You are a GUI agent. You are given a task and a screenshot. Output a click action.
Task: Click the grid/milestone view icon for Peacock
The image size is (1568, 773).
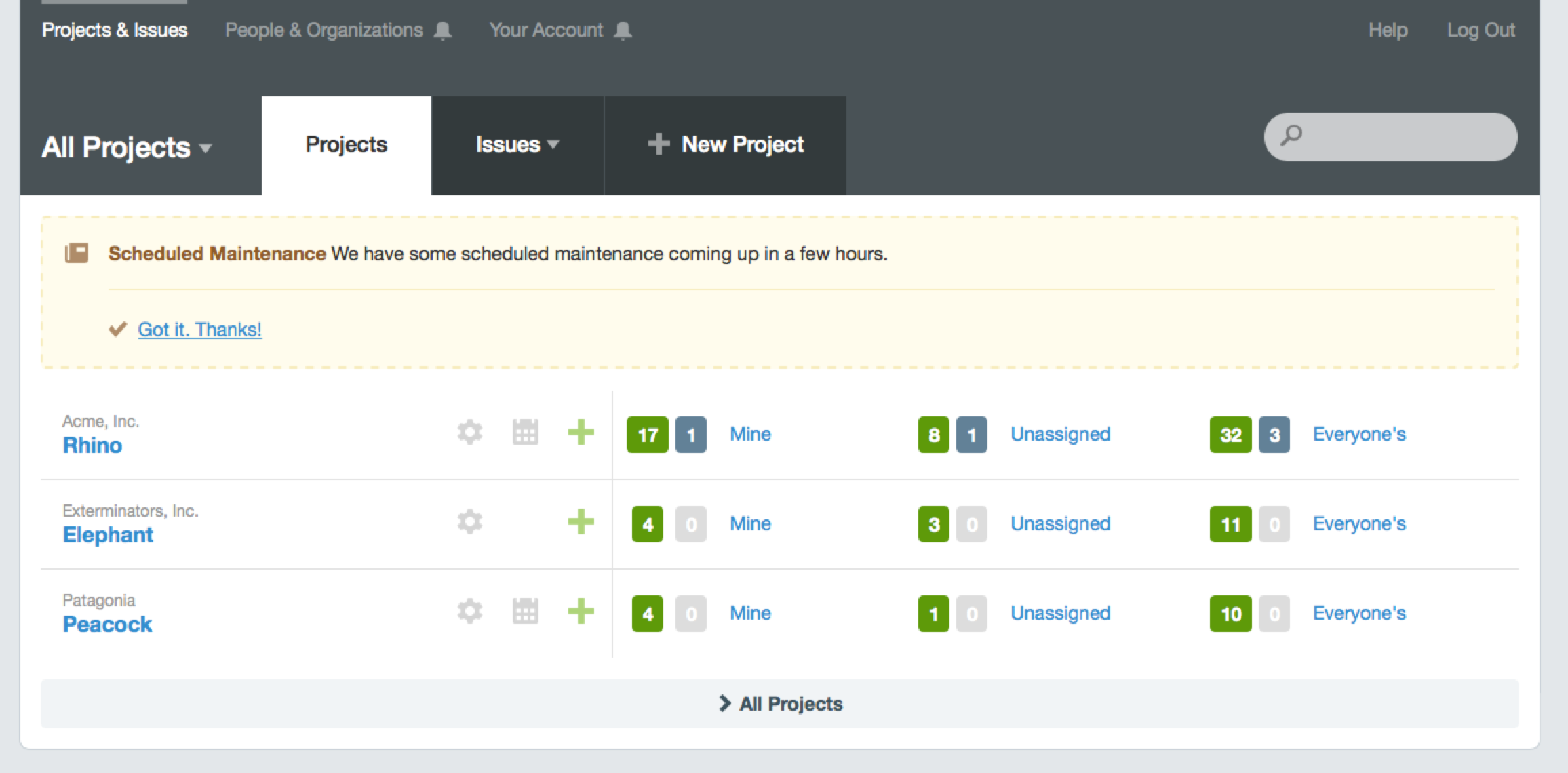tap(526, 612)
